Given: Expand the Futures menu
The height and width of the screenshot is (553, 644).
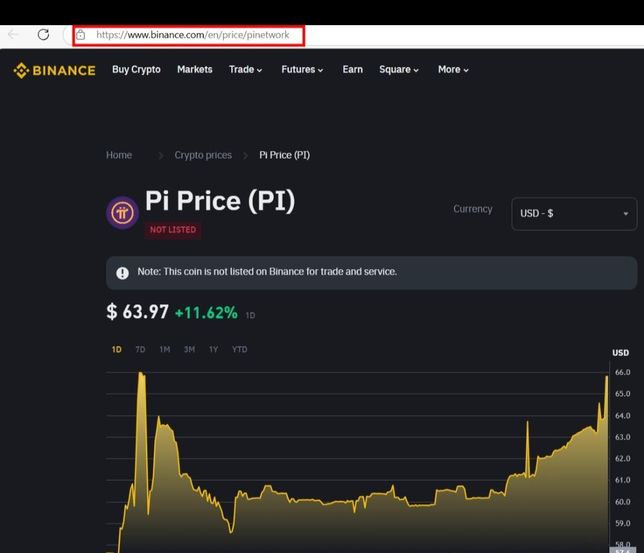Looking at the screenshot, I should point(302,70).
